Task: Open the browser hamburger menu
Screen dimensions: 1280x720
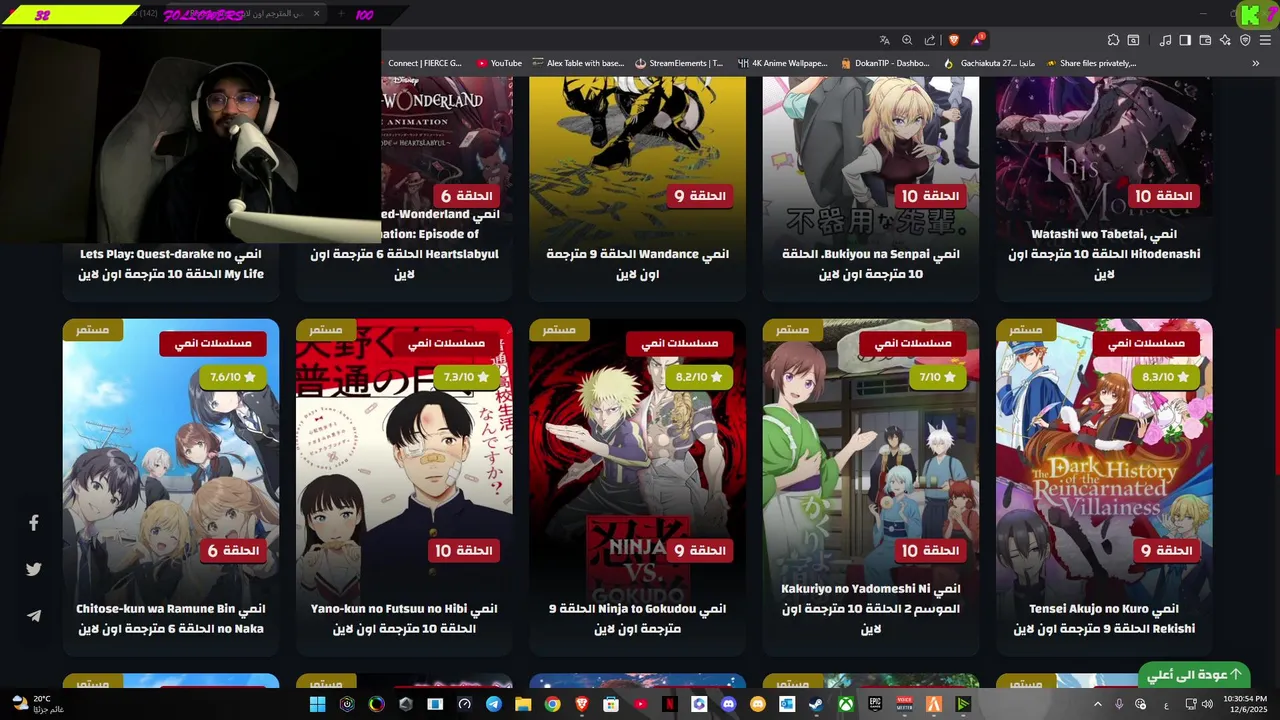Action: [1266, 40]
